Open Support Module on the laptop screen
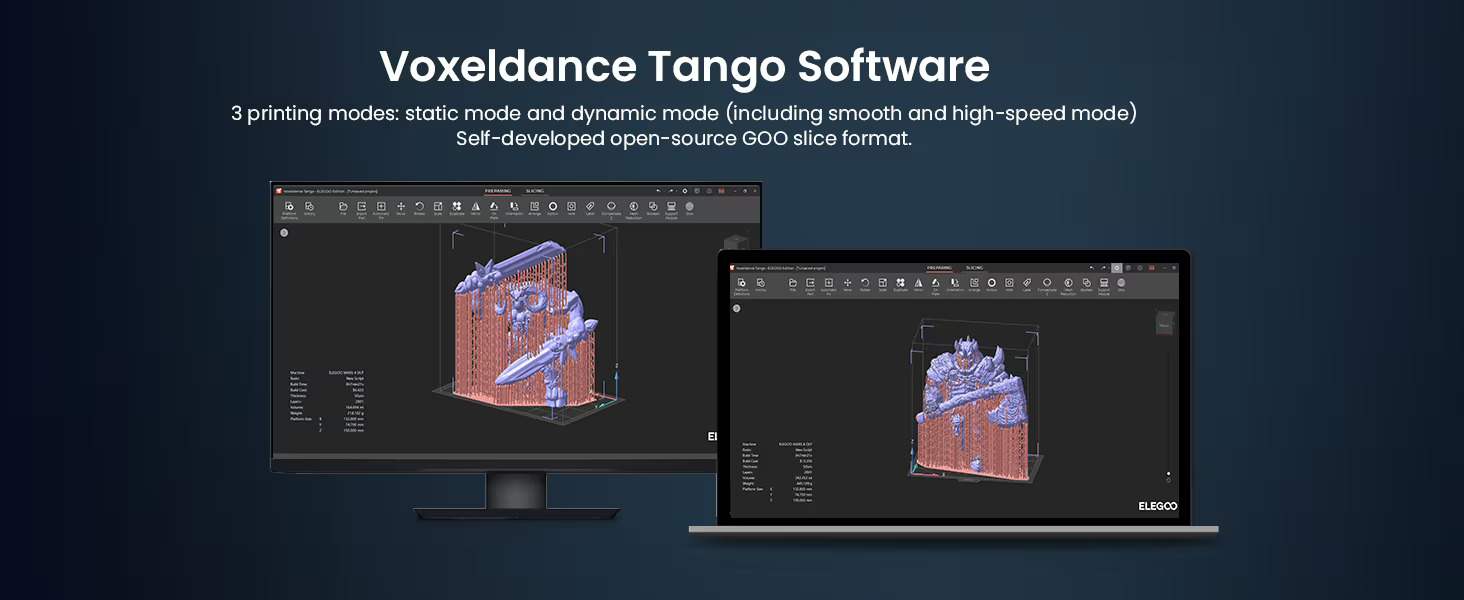The width and height of the screenshot is (1464, 600). click(1104, 285)
